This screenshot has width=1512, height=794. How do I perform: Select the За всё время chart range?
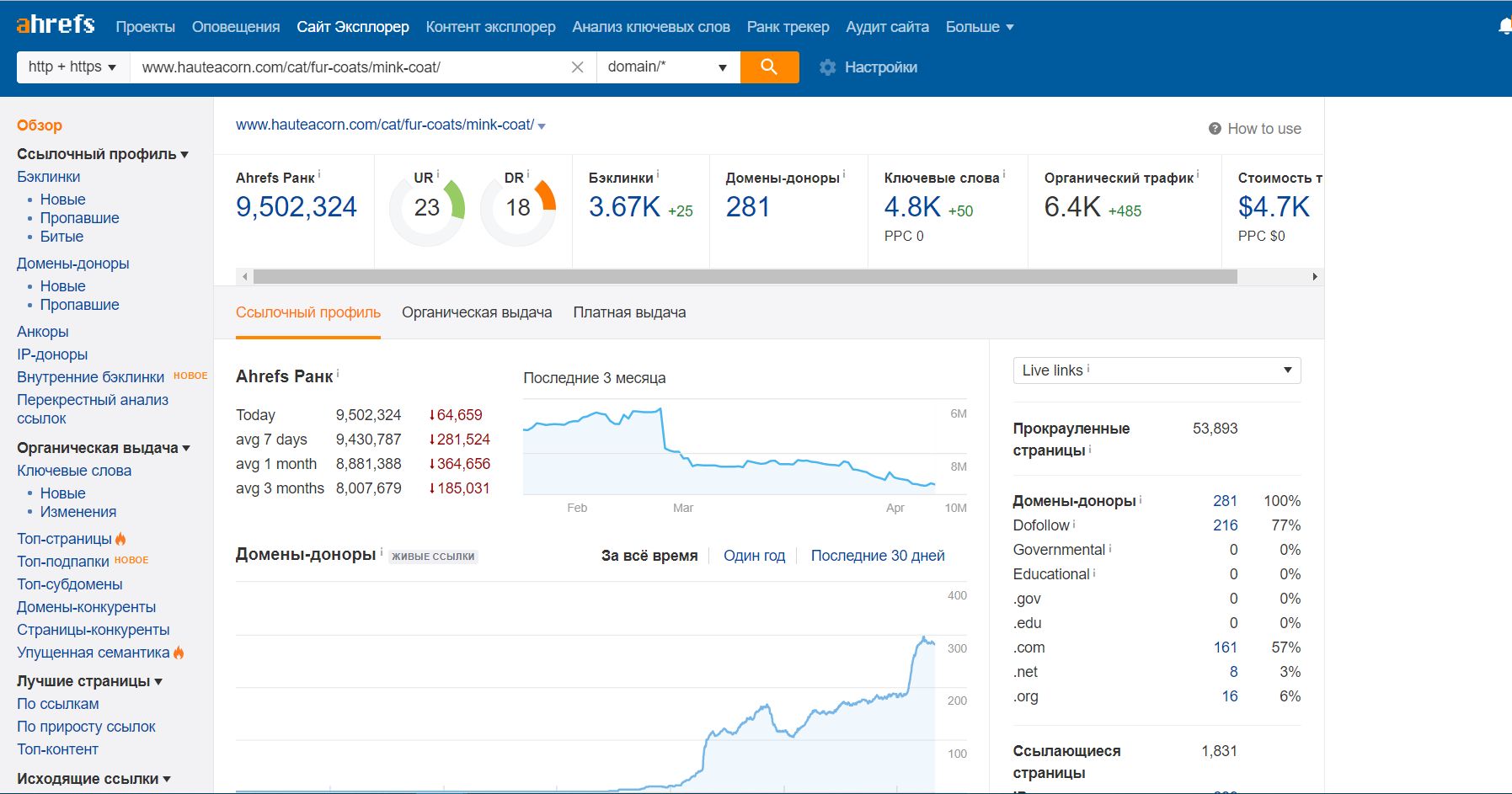(649, 556)
